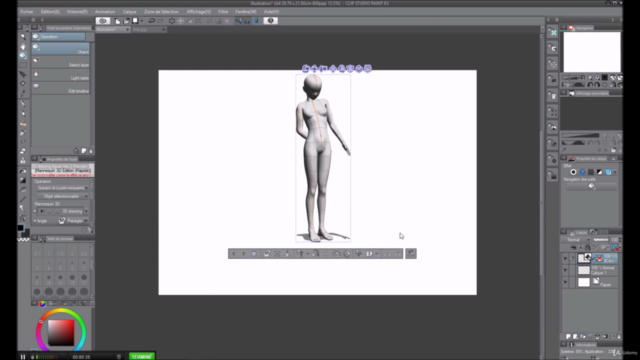Image resolution: width=640 pixels, height=360 pixels.
Task: Open the Objet sélectionnable dropdown
Action: coord(63,196)
